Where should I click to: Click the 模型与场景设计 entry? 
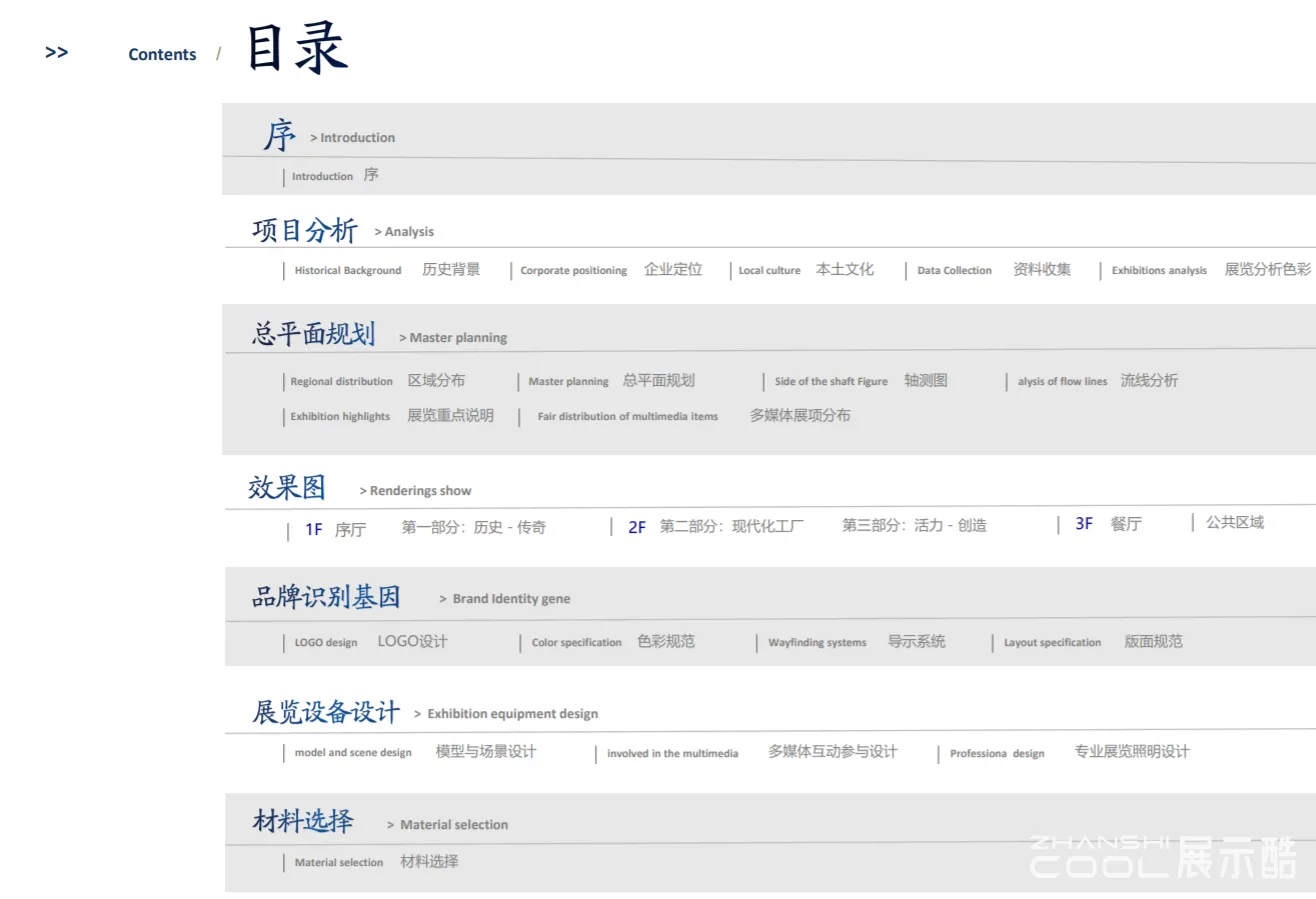pyautogui.click(x=486, y=751)
